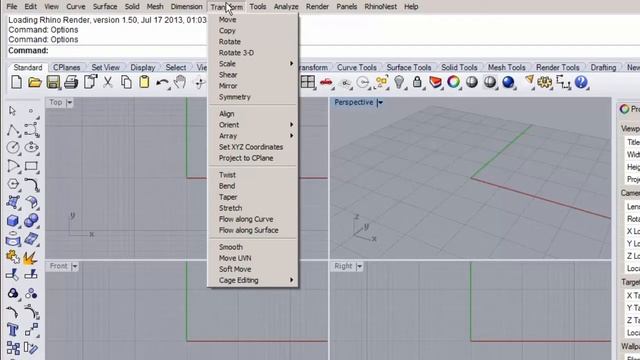The image size is (640, 360).
Task: Open Top viewport dropdown arrow
Action: [x=69, y=102]
